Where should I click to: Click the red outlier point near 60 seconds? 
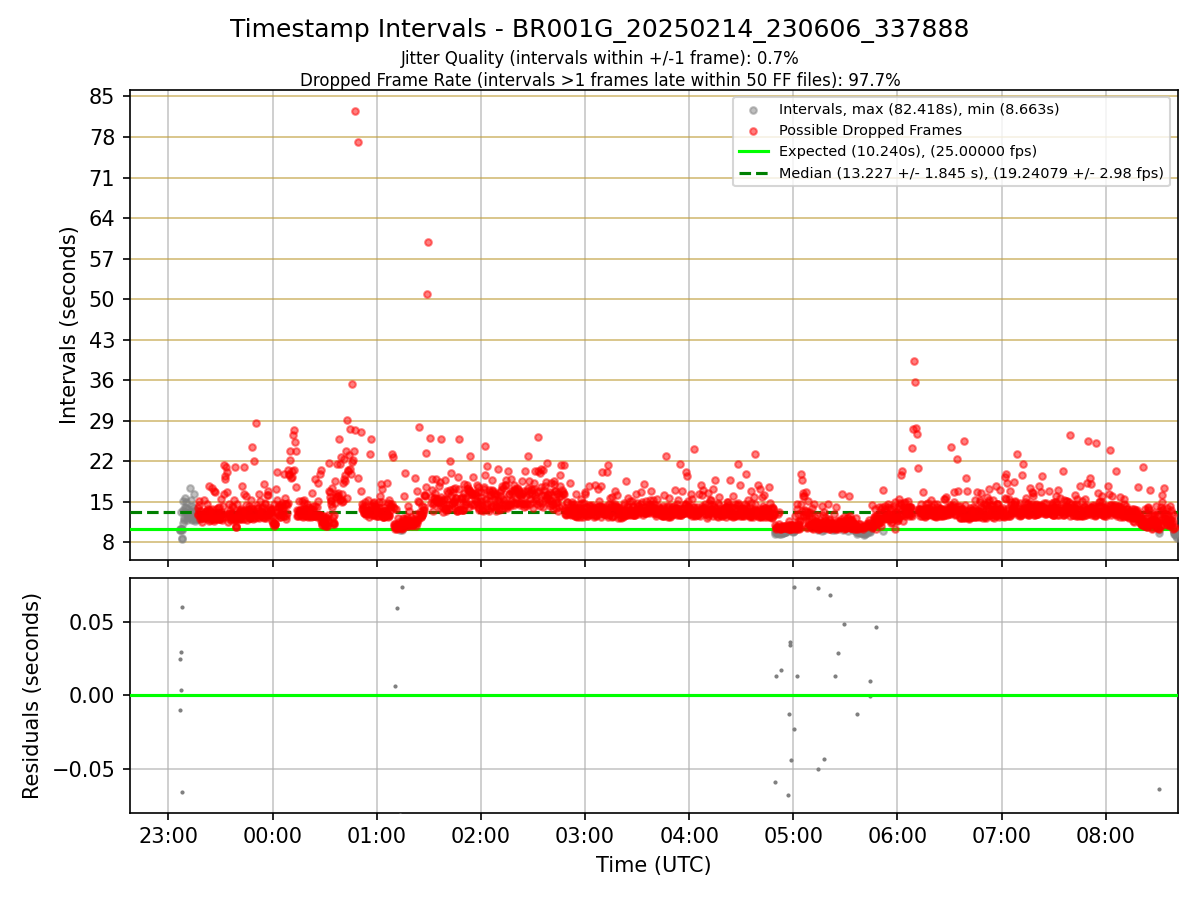428,242
